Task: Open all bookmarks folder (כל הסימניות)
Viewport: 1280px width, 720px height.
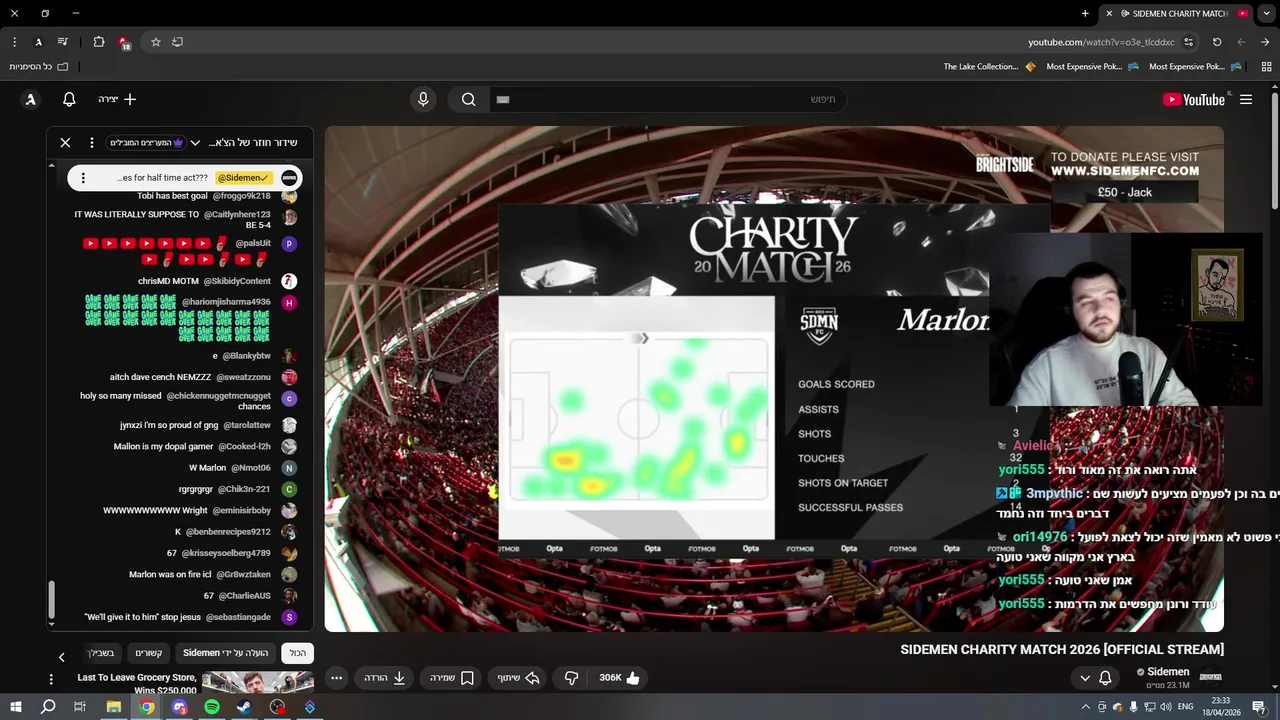Action: pos(38,67)
